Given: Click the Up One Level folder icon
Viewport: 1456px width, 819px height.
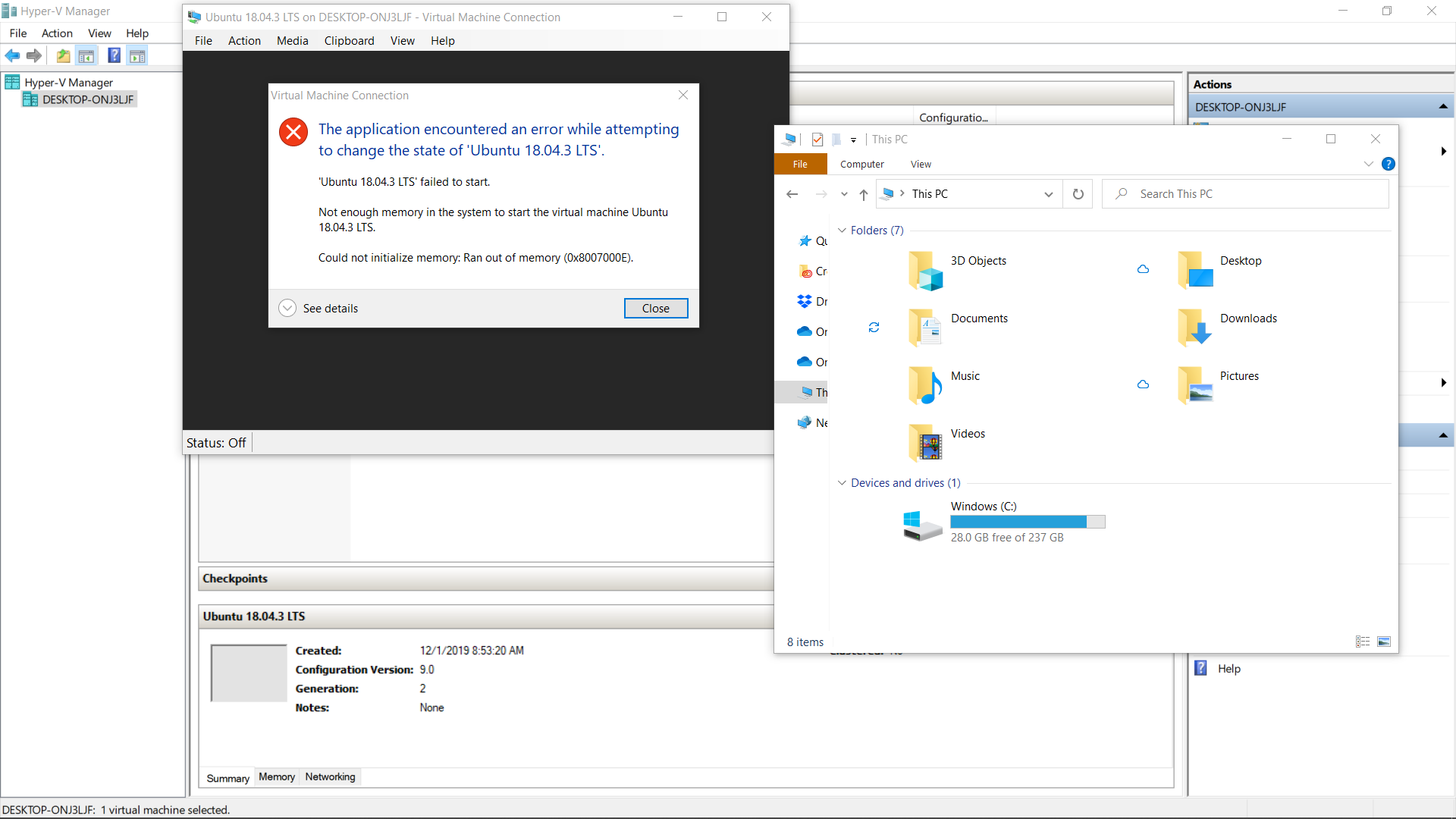Looking at the screenshot, I should [x=63, y=55].
